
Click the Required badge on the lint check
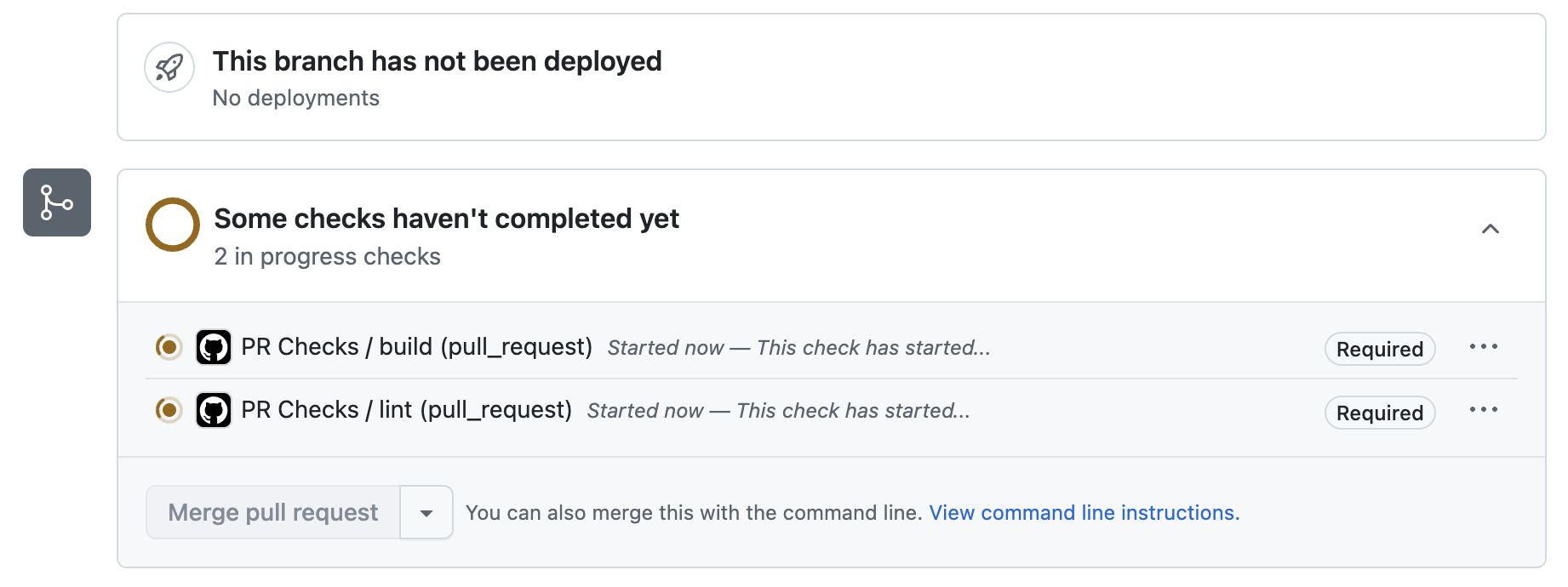pos(1379,412)
